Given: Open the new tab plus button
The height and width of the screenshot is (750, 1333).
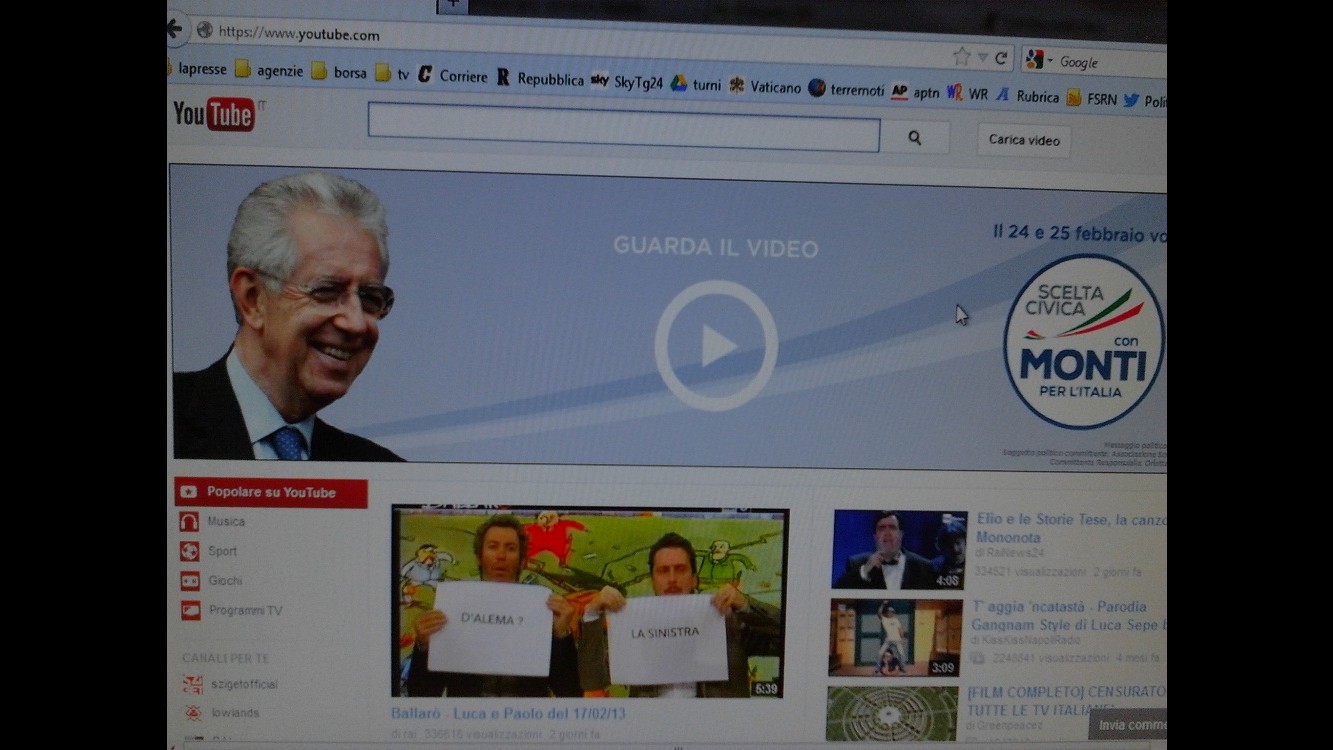Looking at the screenshot, I should pos(452,5).
